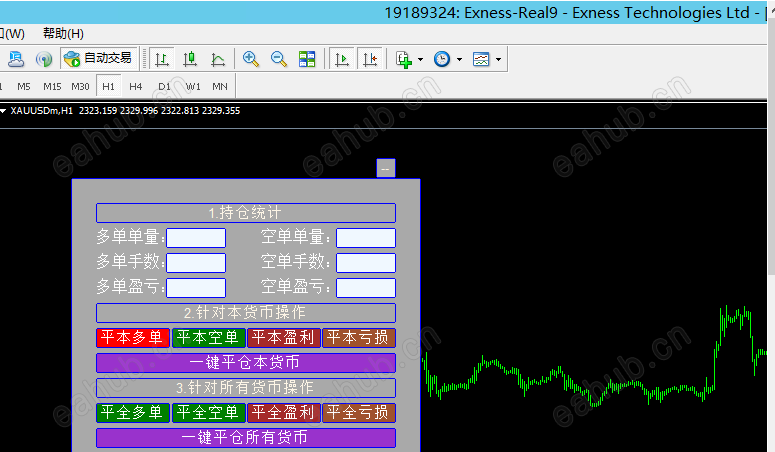The image size is (775, 452).
Task: Minimize the trading panel with '--' button
Action: pos(386,169)
